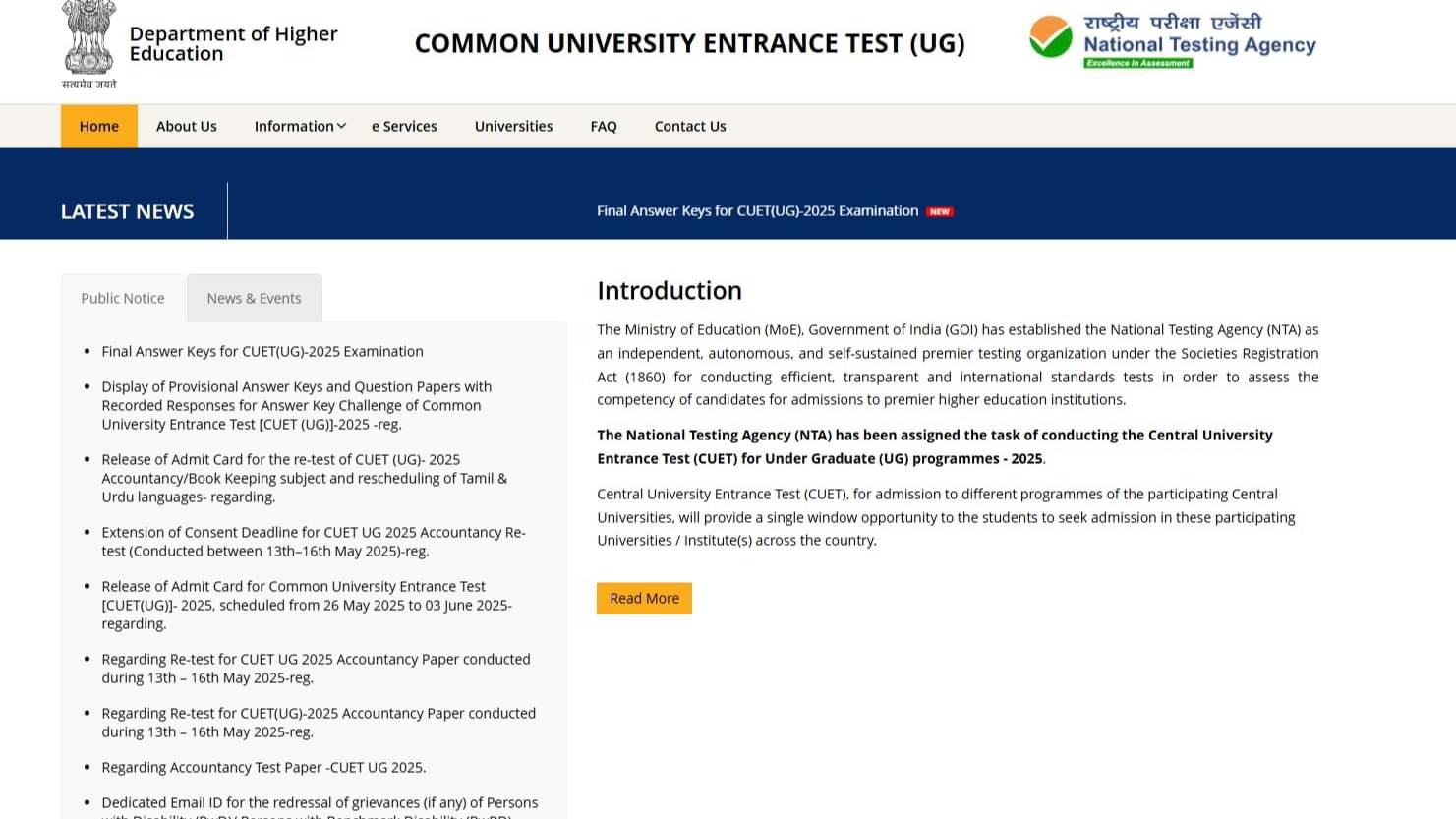Switch to the News & Events tab

click(254, 298)
